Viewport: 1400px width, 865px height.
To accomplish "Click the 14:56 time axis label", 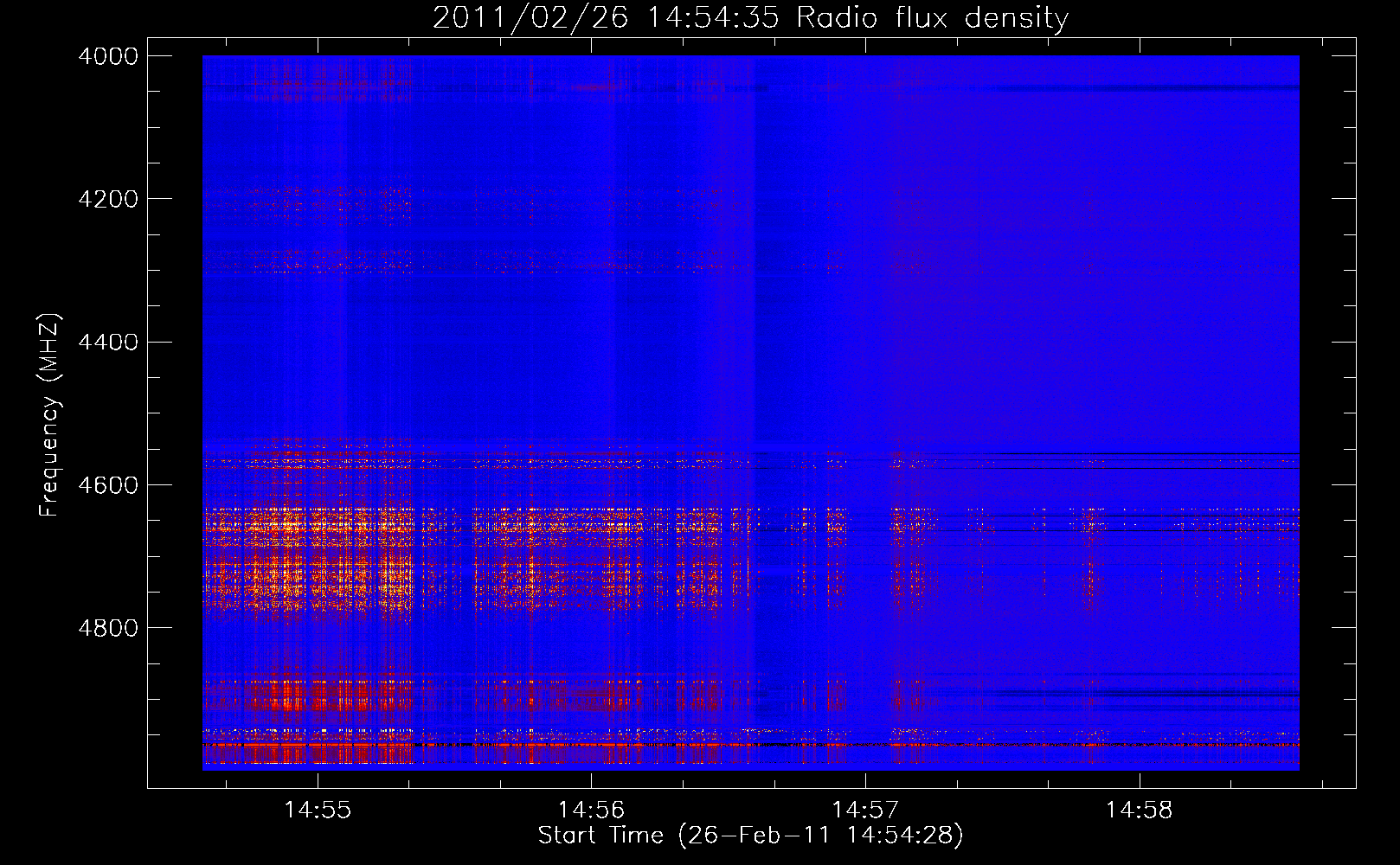I will (591, 810).
